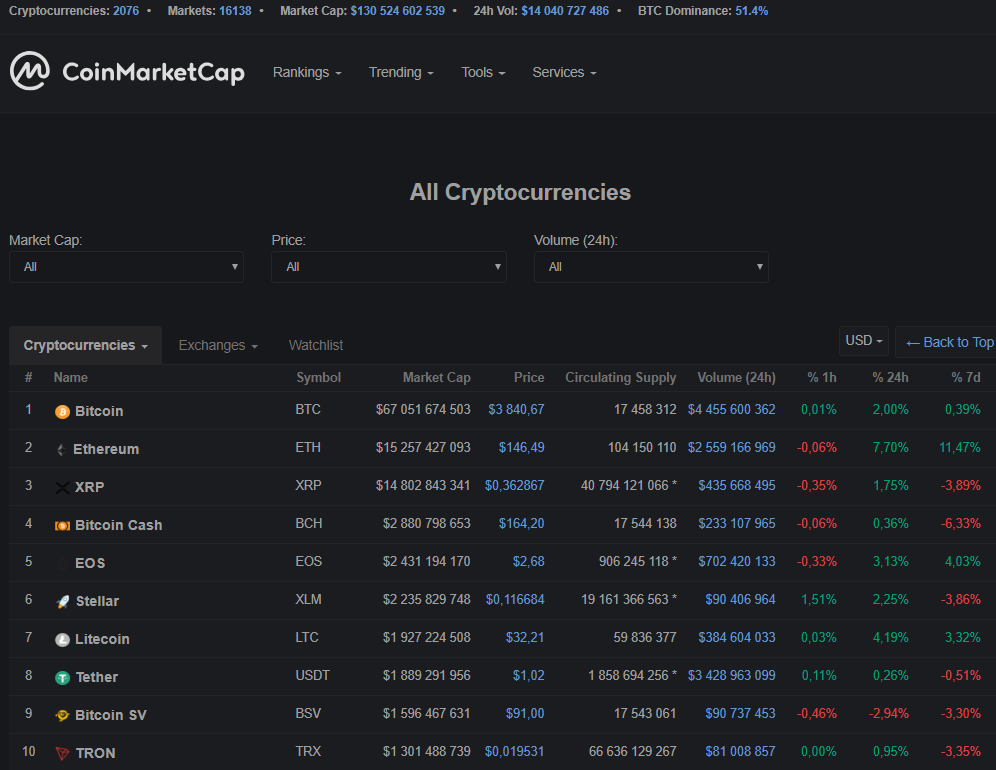Switch to the Watchlist tab
The height and width of the screenshot is (770, 996).
[316, 345]
